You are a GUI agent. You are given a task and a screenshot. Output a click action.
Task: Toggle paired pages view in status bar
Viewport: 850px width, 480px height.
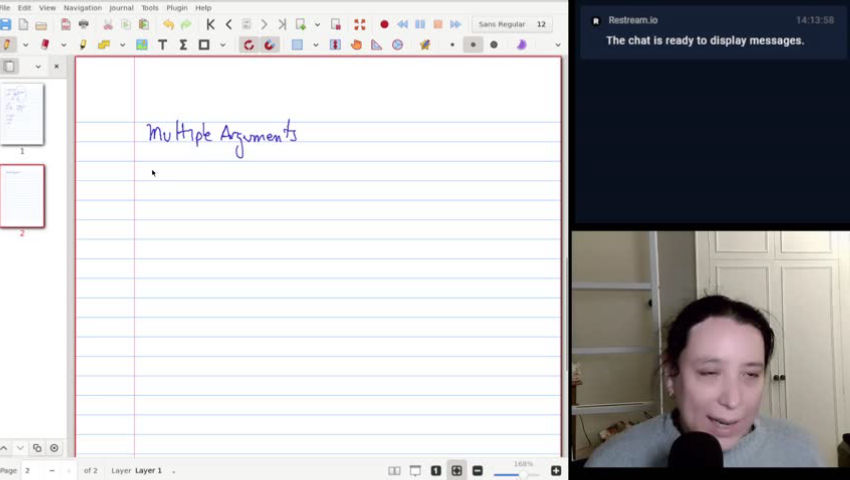click(x=394, y=471)
